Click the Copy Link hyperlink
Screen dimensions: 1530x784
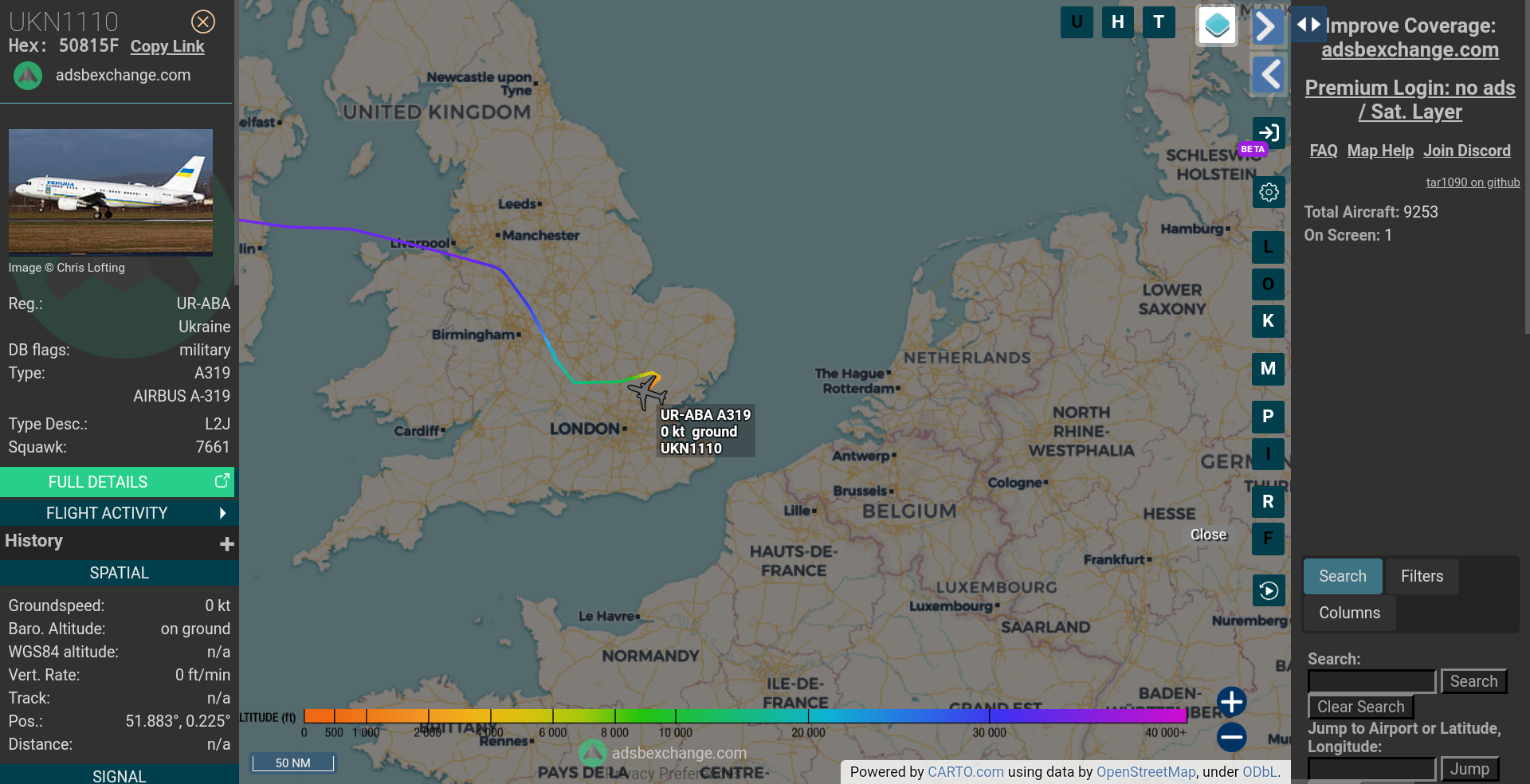tap(167, 46)
